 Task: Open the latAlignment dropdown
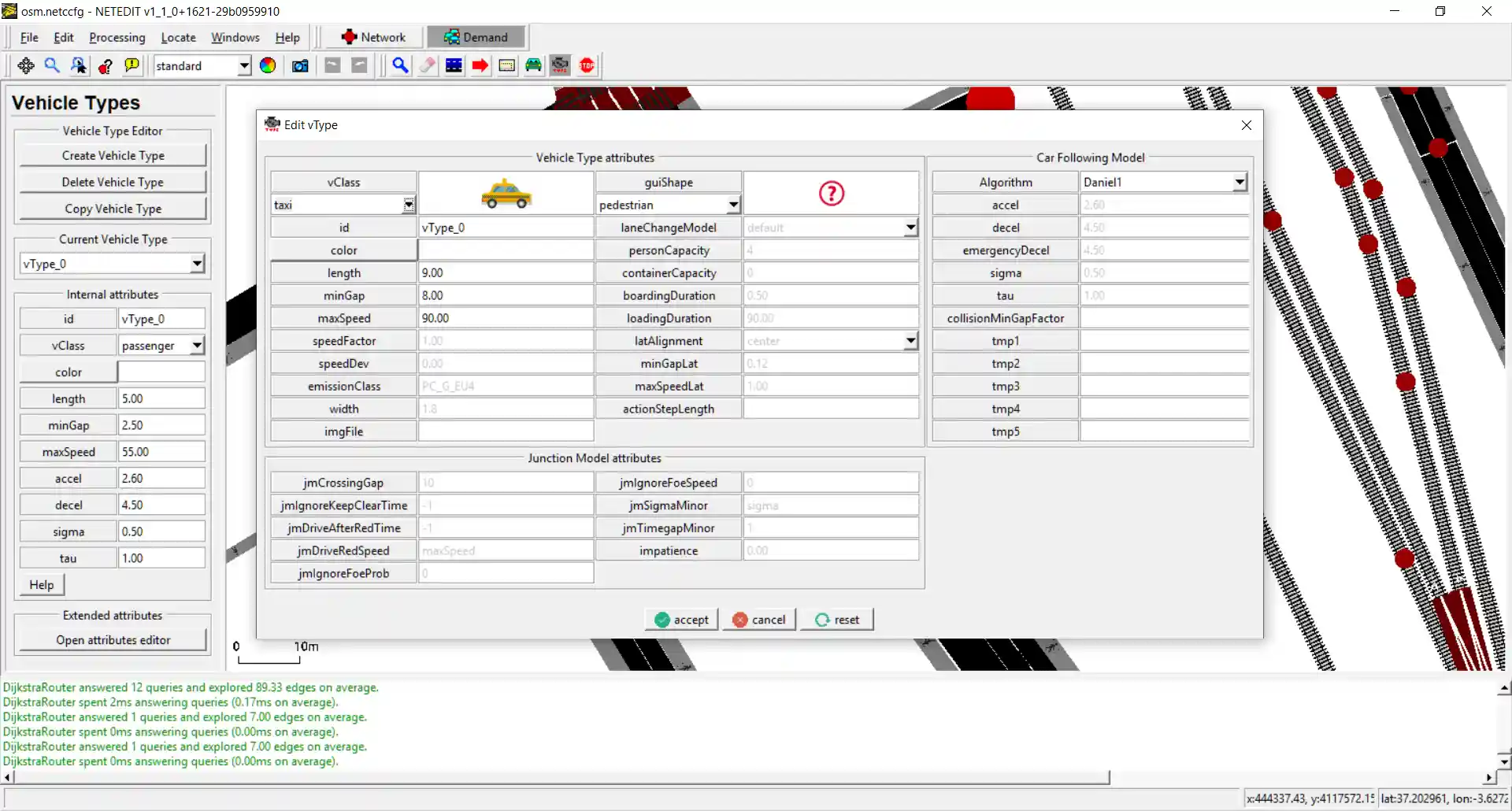pos(910,341)
